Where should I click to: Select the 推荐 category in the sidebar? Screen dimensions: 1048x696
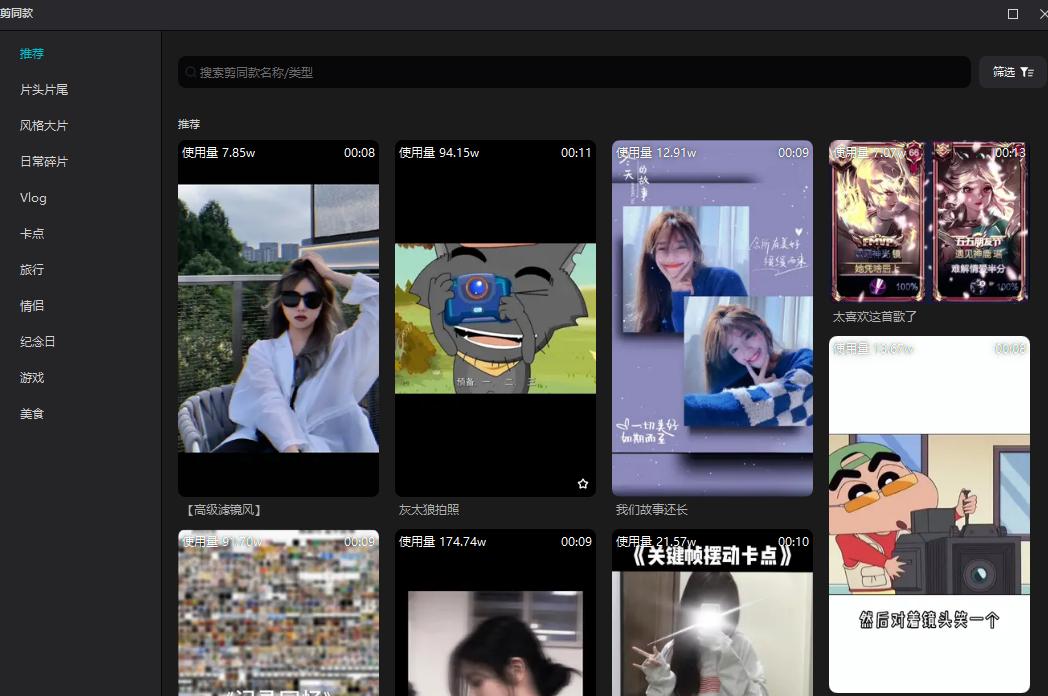point(32,53)
